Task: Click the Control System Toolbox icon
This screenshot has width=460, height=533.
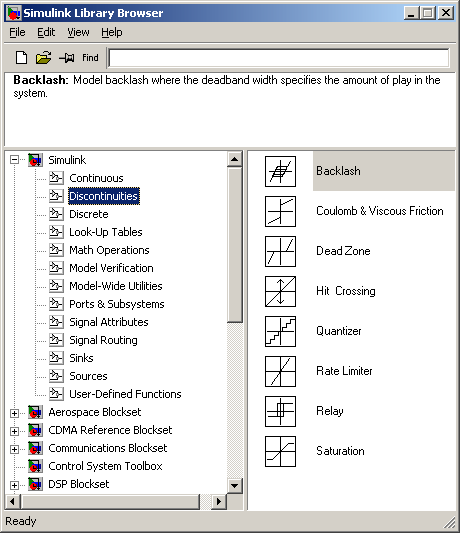Action: (35, 466)
